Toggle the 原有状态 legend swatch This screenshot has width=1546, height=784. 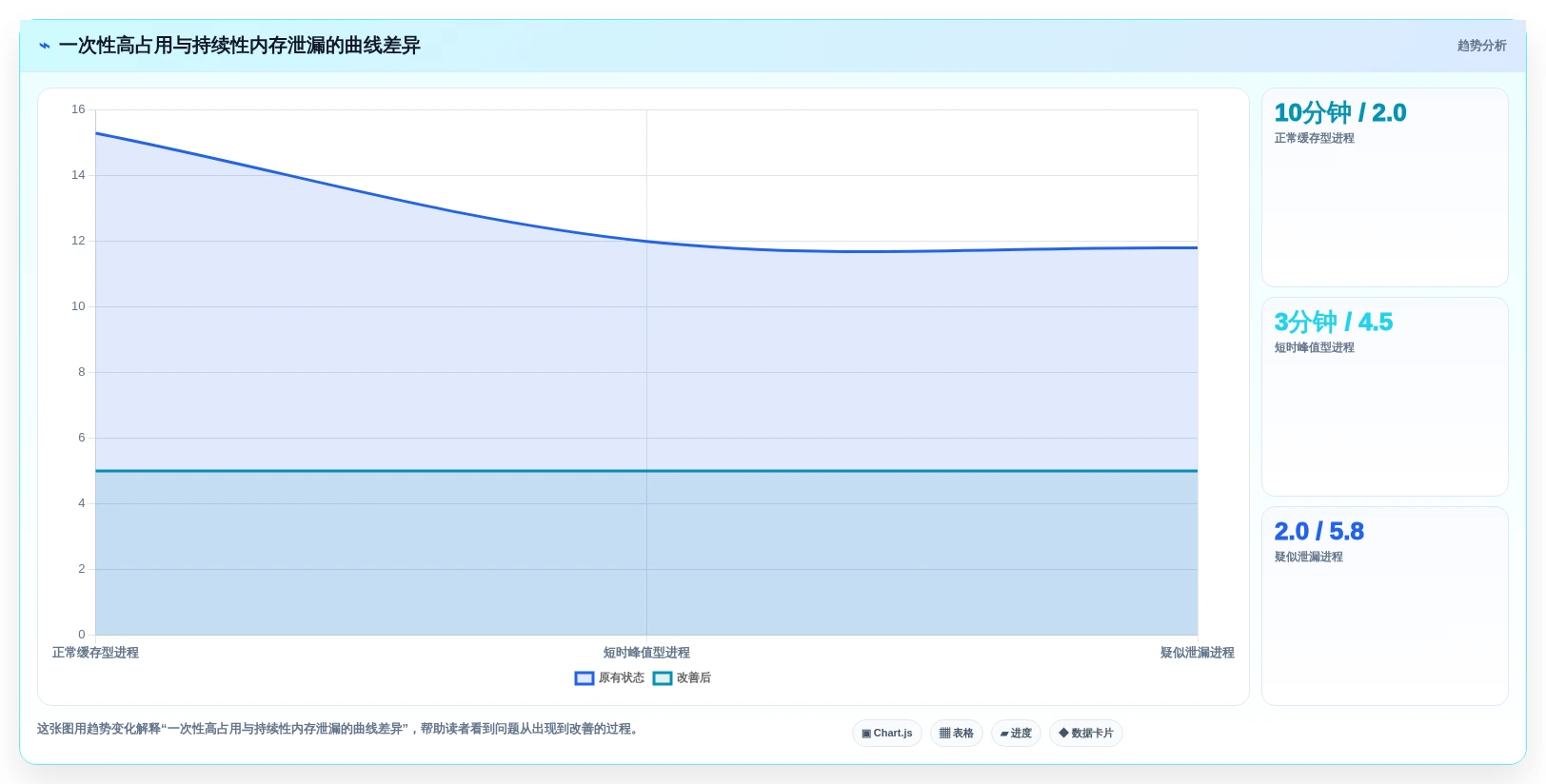[585, 678]
